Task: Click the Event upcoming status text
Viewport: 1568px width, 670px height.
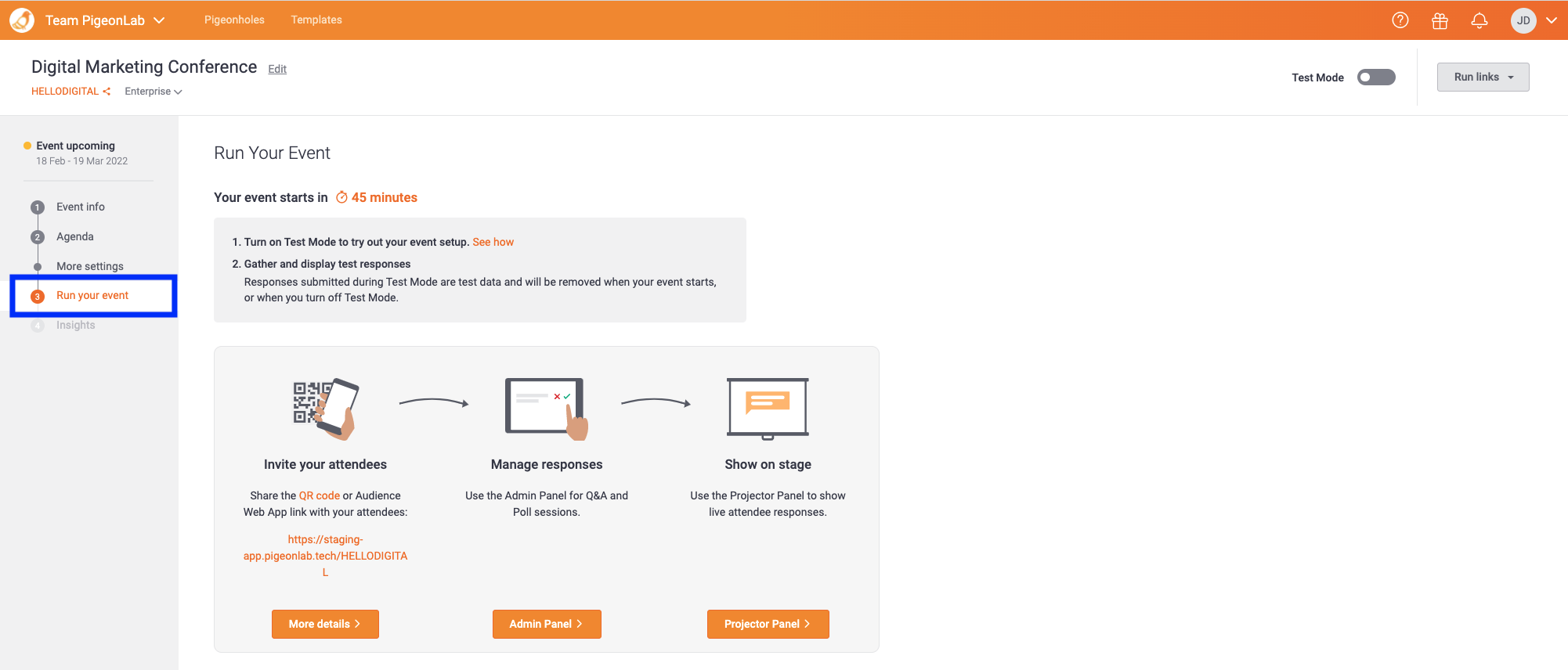Action: point(75,146)
